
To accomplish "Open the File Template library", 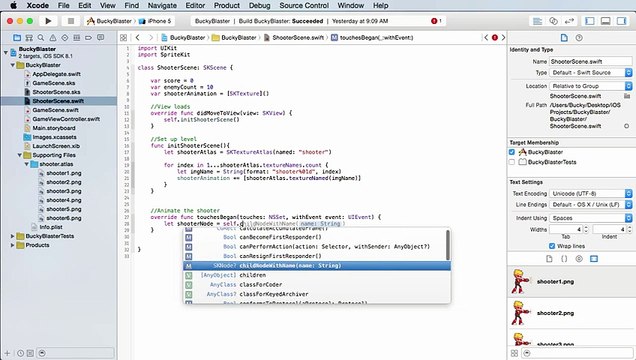I will tap(549, 259).
